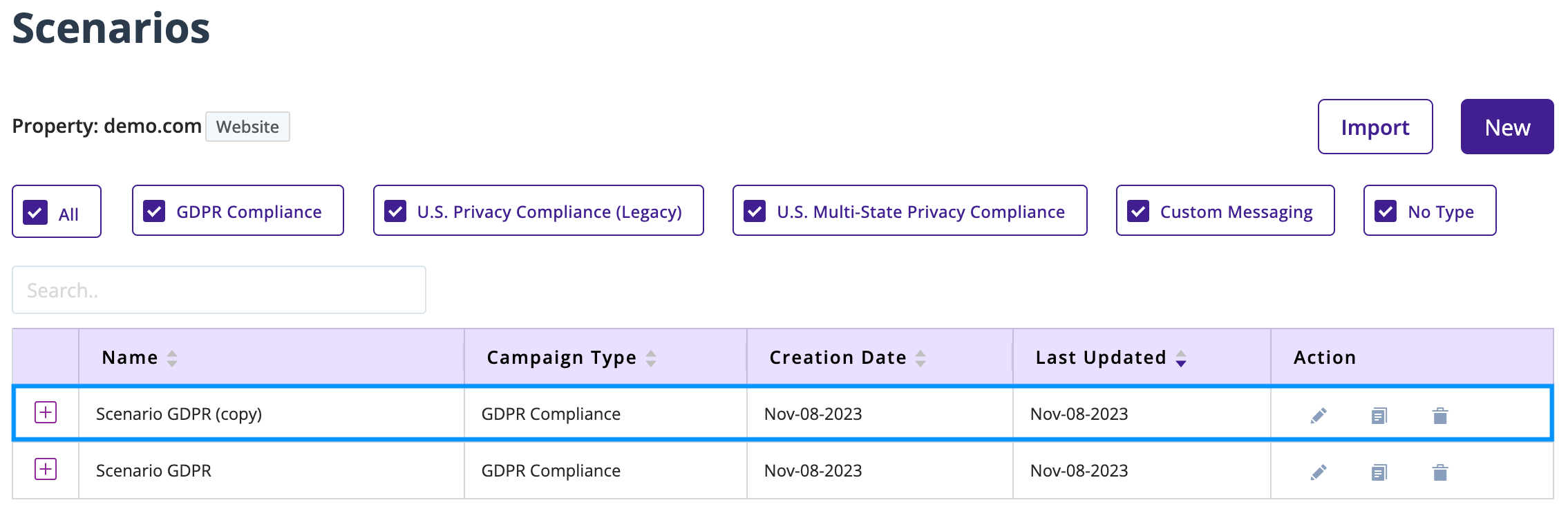This screenshot has height=507, width=1568.
Task: Expand the Scenario GDPR row
Action: pyautogui.click(x=45, y=470)
